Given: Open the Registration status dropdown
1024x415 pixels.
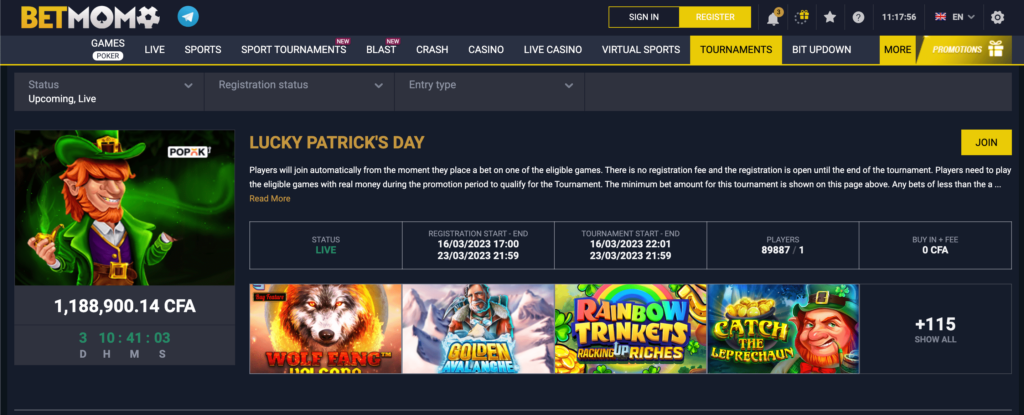Looking at the screenshot, I should tap(300, 91).
